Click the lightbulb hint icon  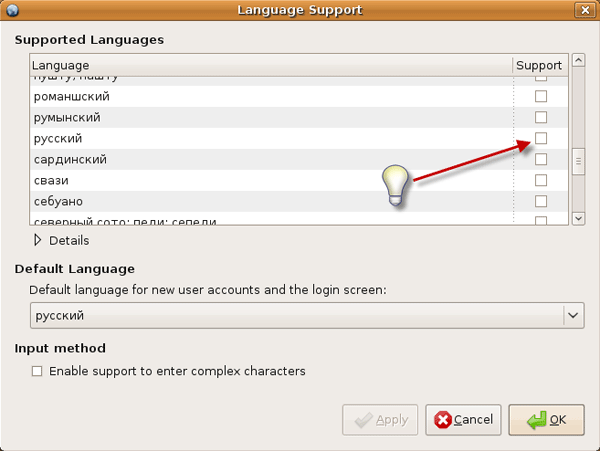tap(396, 186)
